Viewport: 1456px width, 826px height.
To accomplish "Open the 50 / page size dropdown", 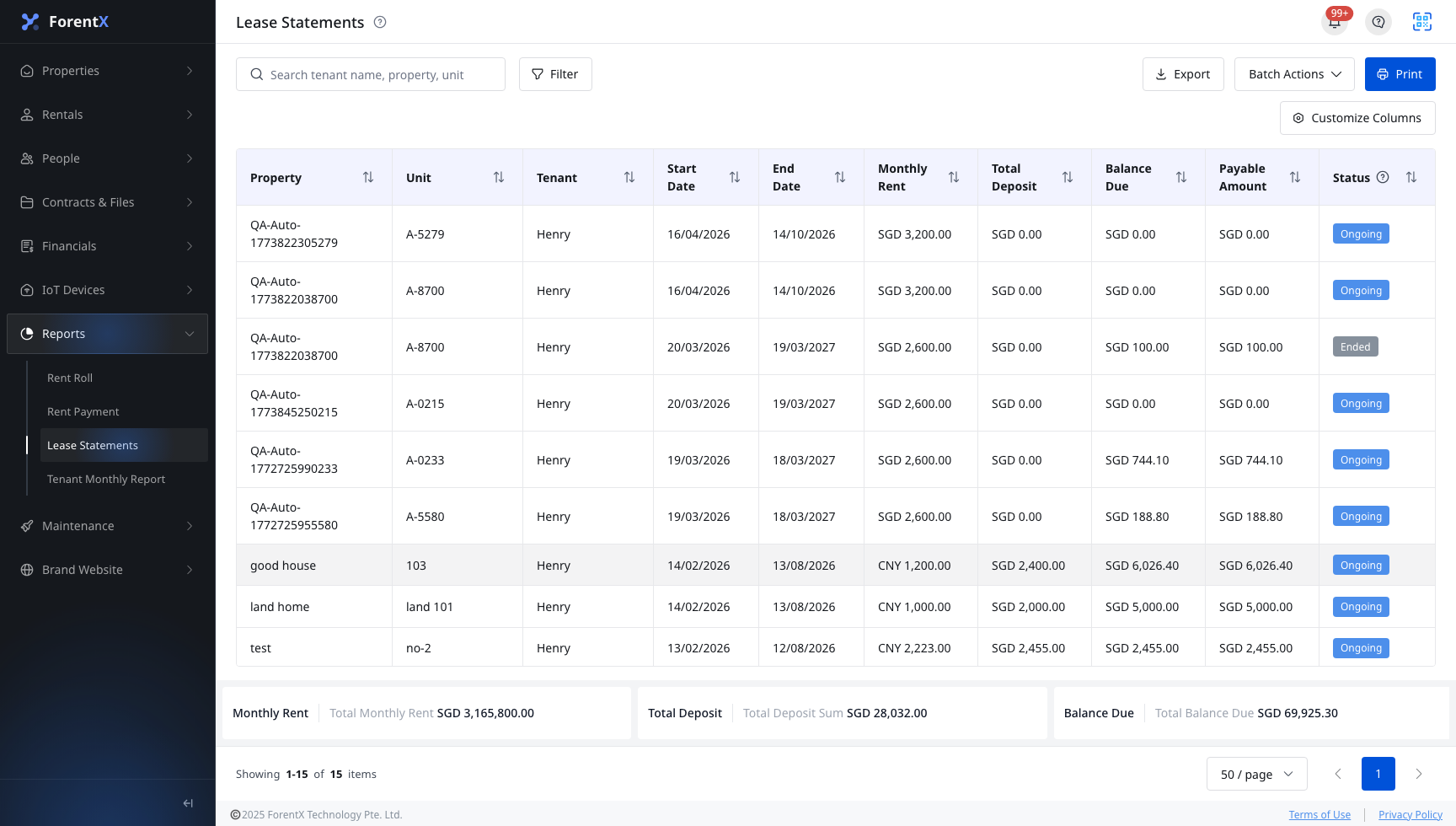I will coord(1256,774).
